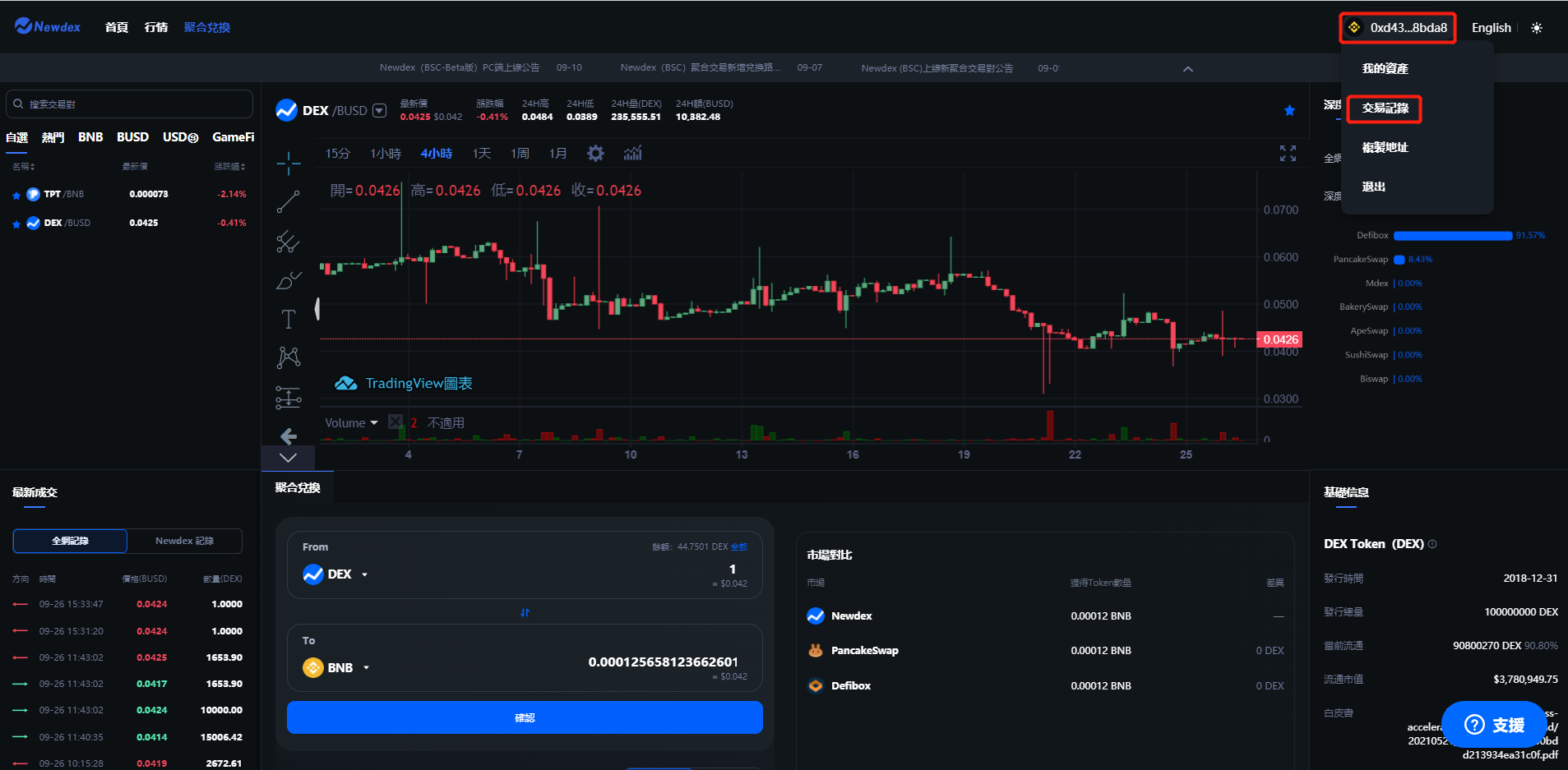Unfavorite DEX/BUSD row using its star icon

point(16,224)
